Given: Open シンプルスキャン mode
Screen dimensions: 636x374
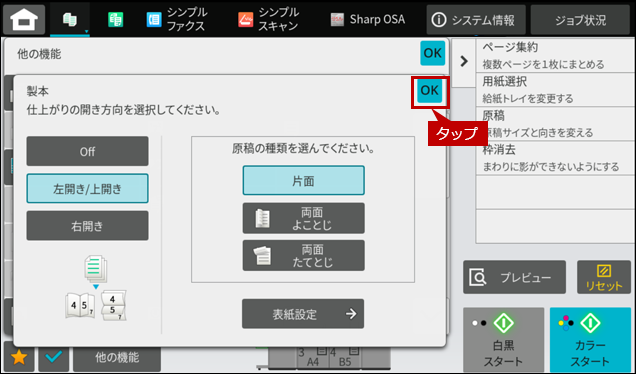Looking at the screenshot, I should coord(269,19).
